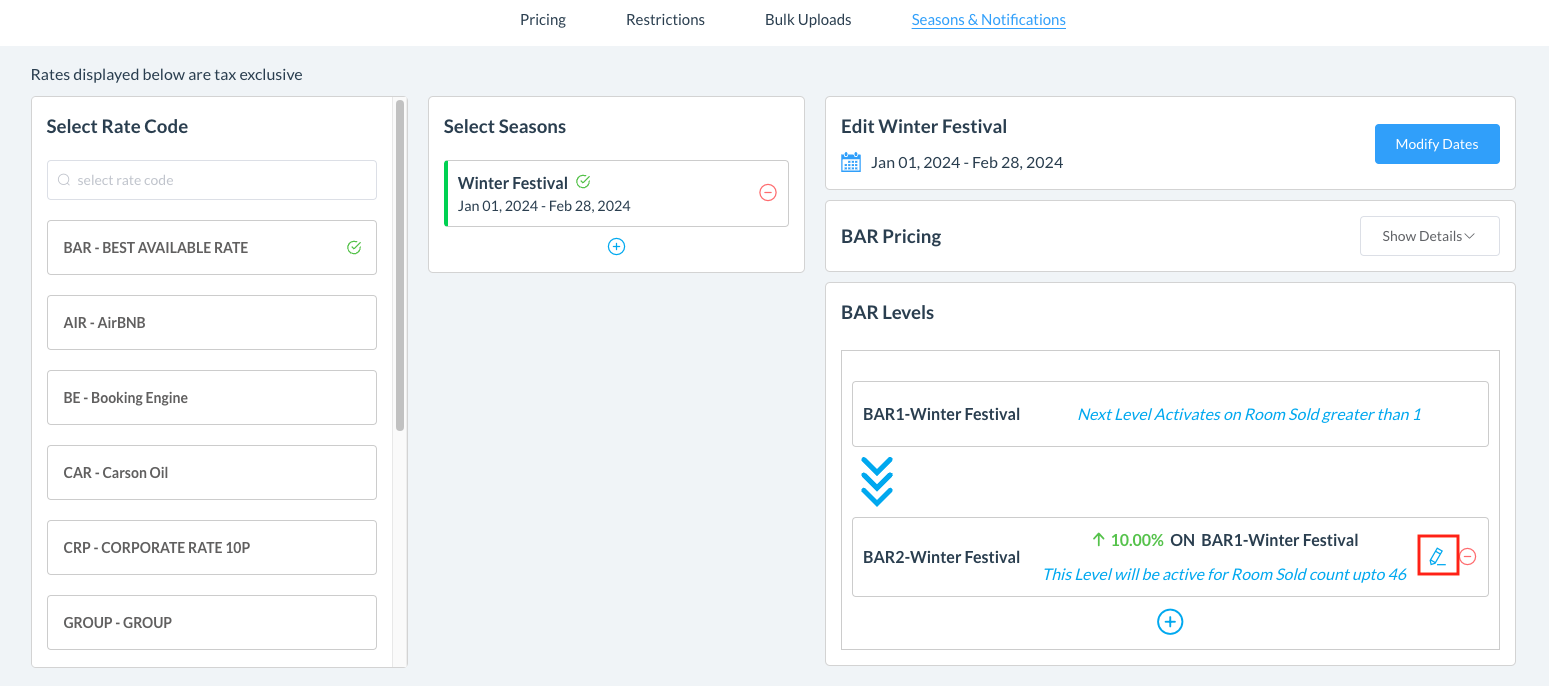Switch to Restrictions tab
The height and width of the screenshot is (686, 1549).
tap(665, 20)
